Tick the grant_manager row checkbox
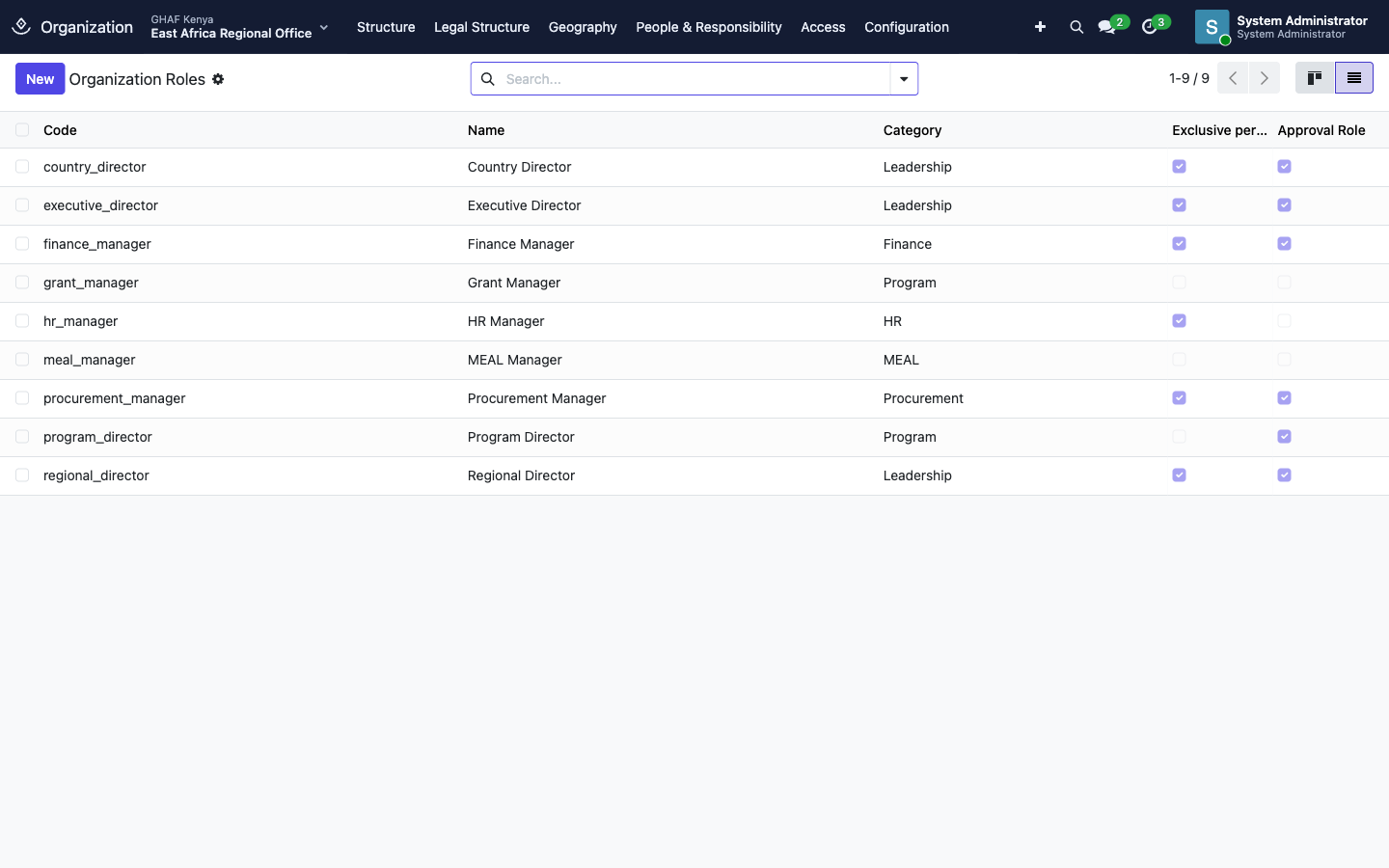Viewport: 1389px width, 868px height. [22, 283]
